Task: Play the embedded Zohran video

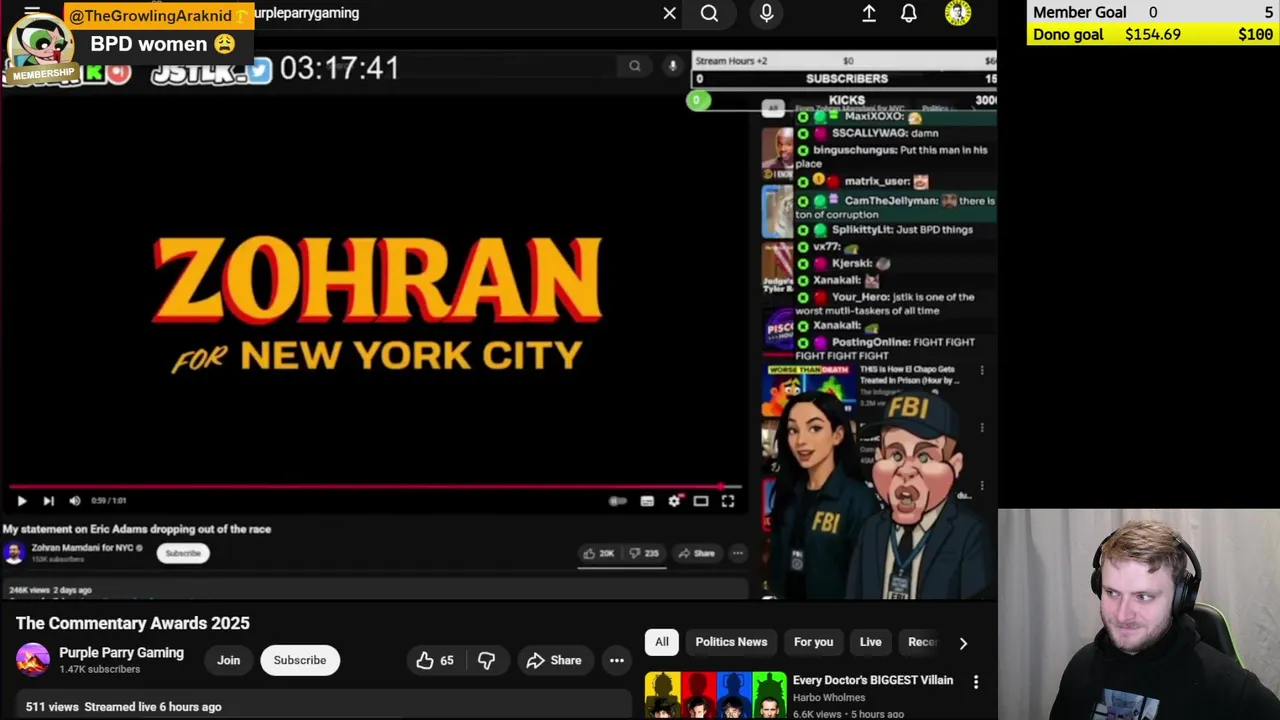Action: (x=22, y=501)
